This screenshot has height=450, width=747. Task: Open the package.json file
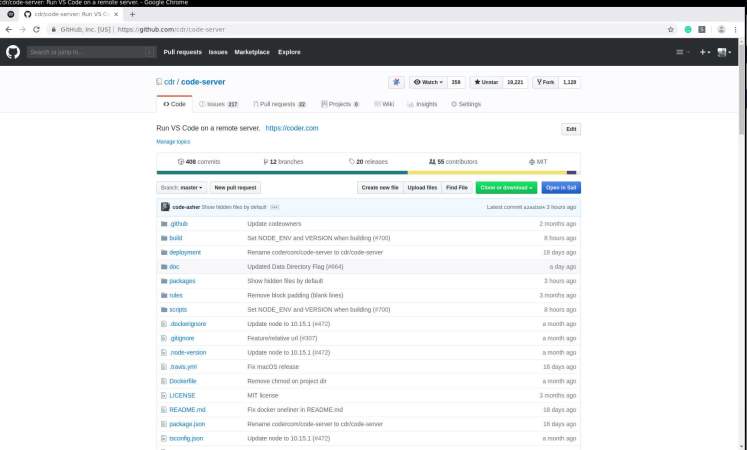(x=187, y=424)
